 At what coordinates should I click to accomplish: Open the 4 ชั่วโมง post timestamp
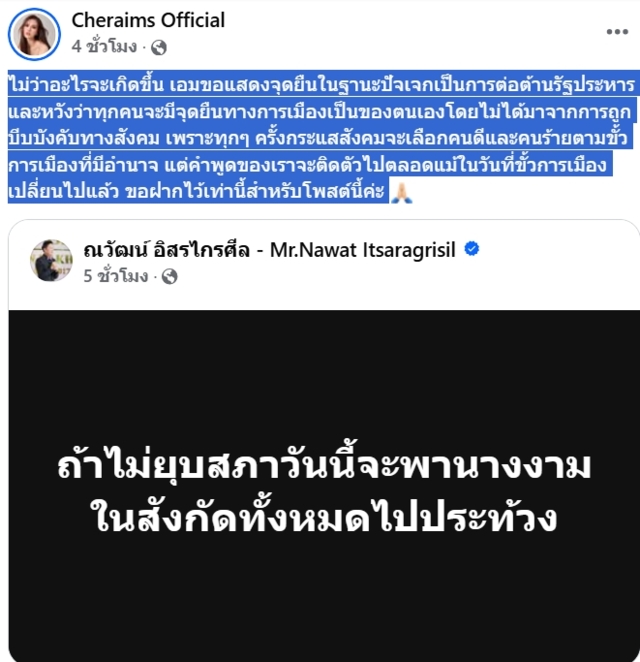point(104,46)
